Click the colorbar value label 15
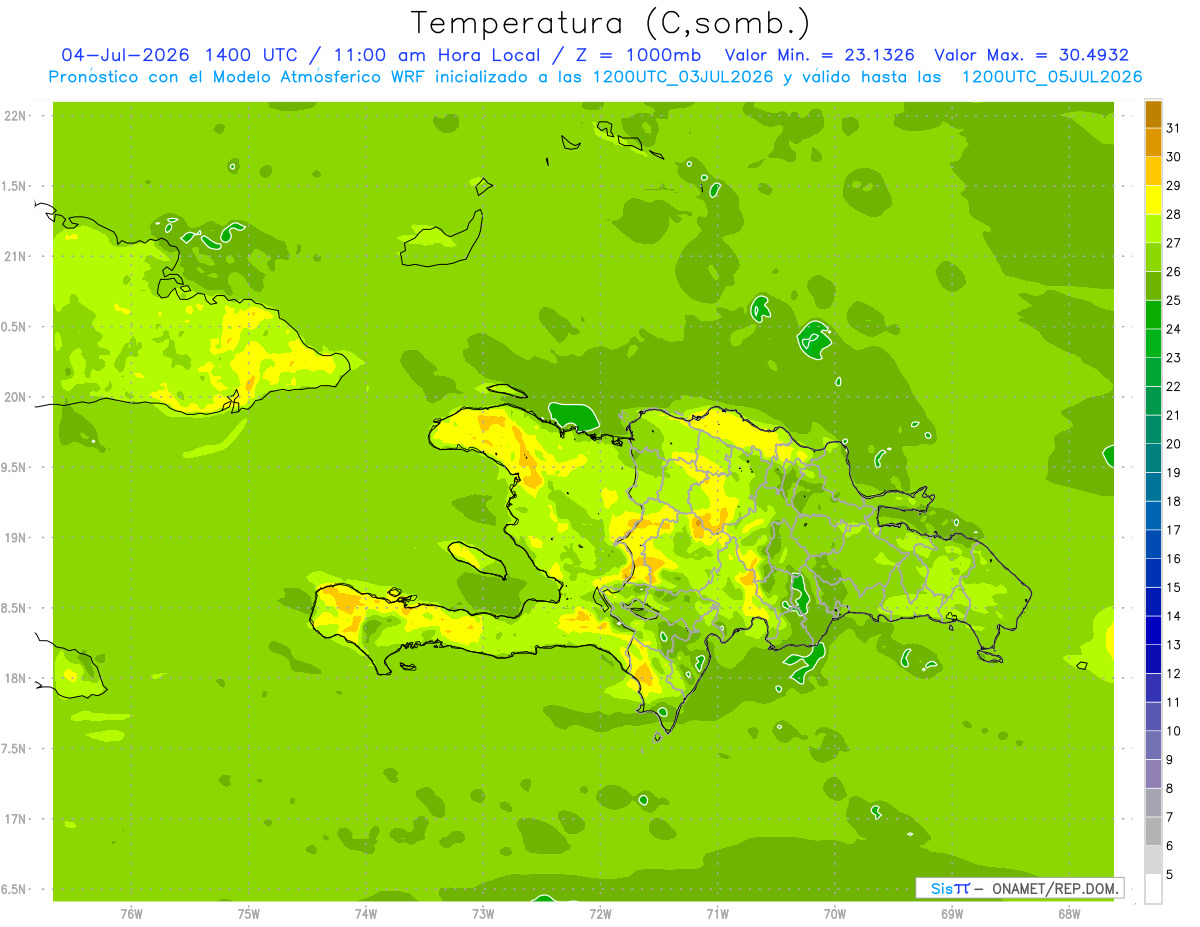The height and width of the screenshot is (927, 1200). point(1173,587)
